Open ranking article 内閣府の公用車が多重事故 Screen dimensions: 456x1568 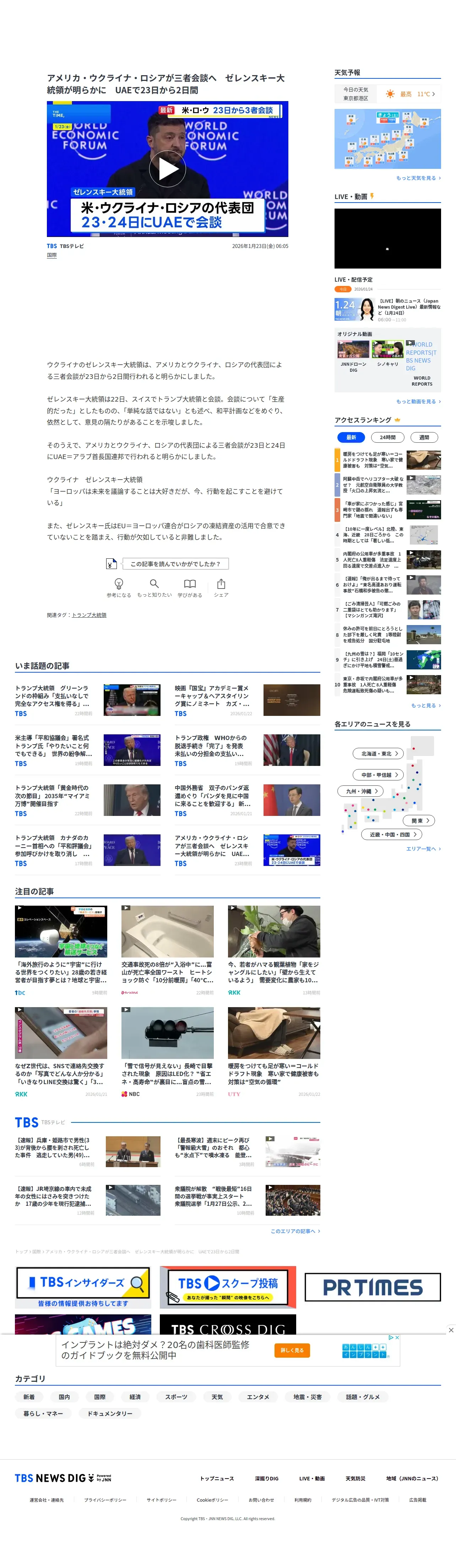[388, 559]
